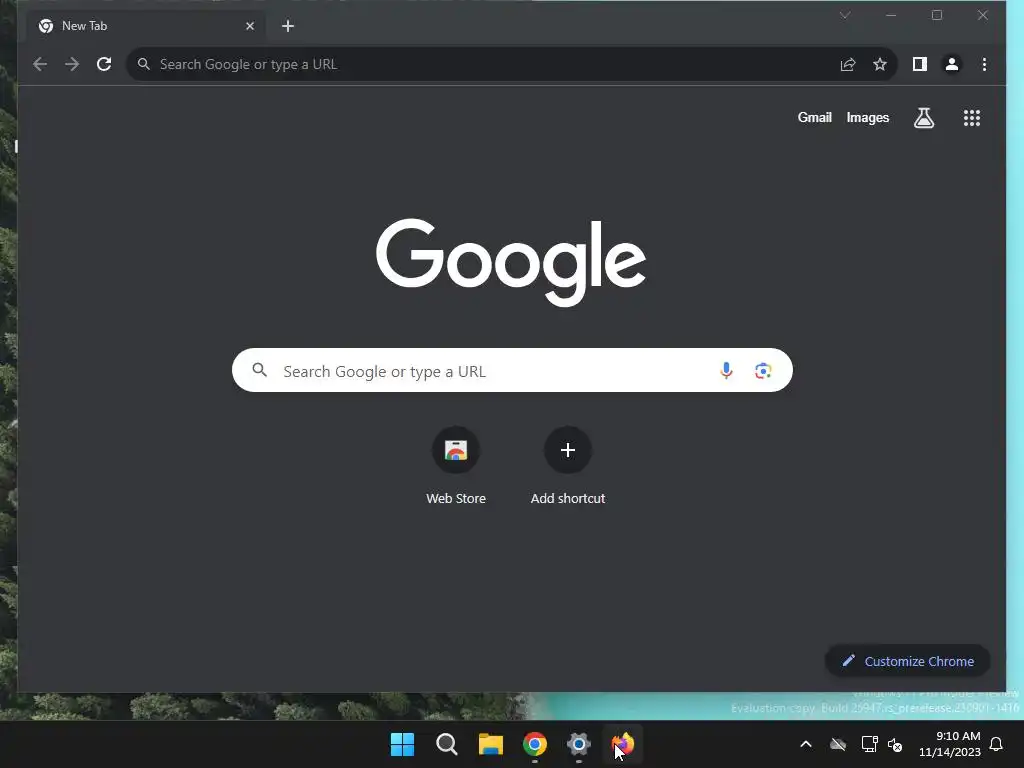1024x768 pixels.
Task: Maximize the Chrome window
Action: 936,15
